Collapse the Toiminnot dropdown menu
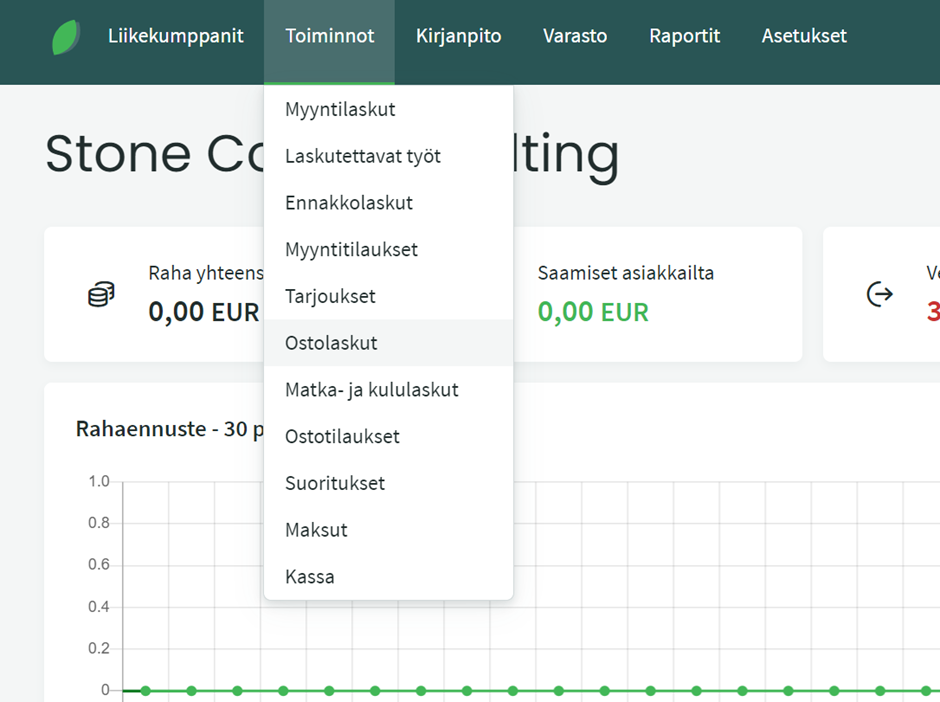Image resolution: width=940 pixels, height=702 pixels. point(329,36)
